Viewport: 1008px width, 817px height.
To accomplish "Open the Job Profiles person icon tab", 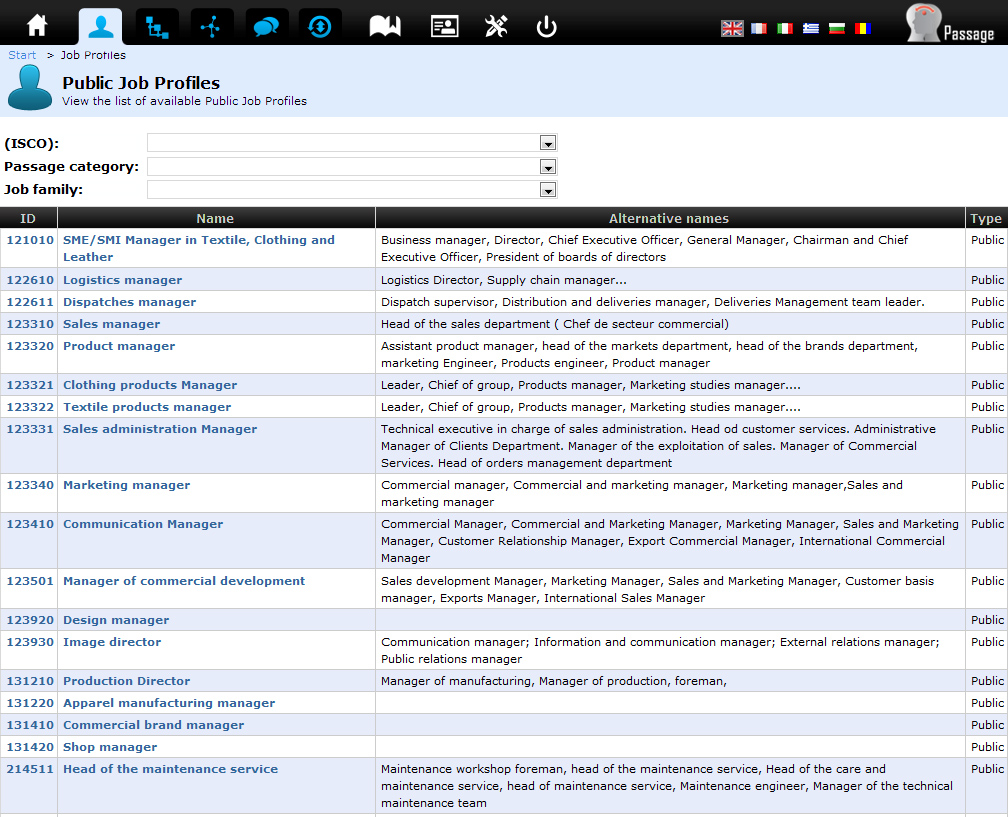I will [x=100, y=26].
